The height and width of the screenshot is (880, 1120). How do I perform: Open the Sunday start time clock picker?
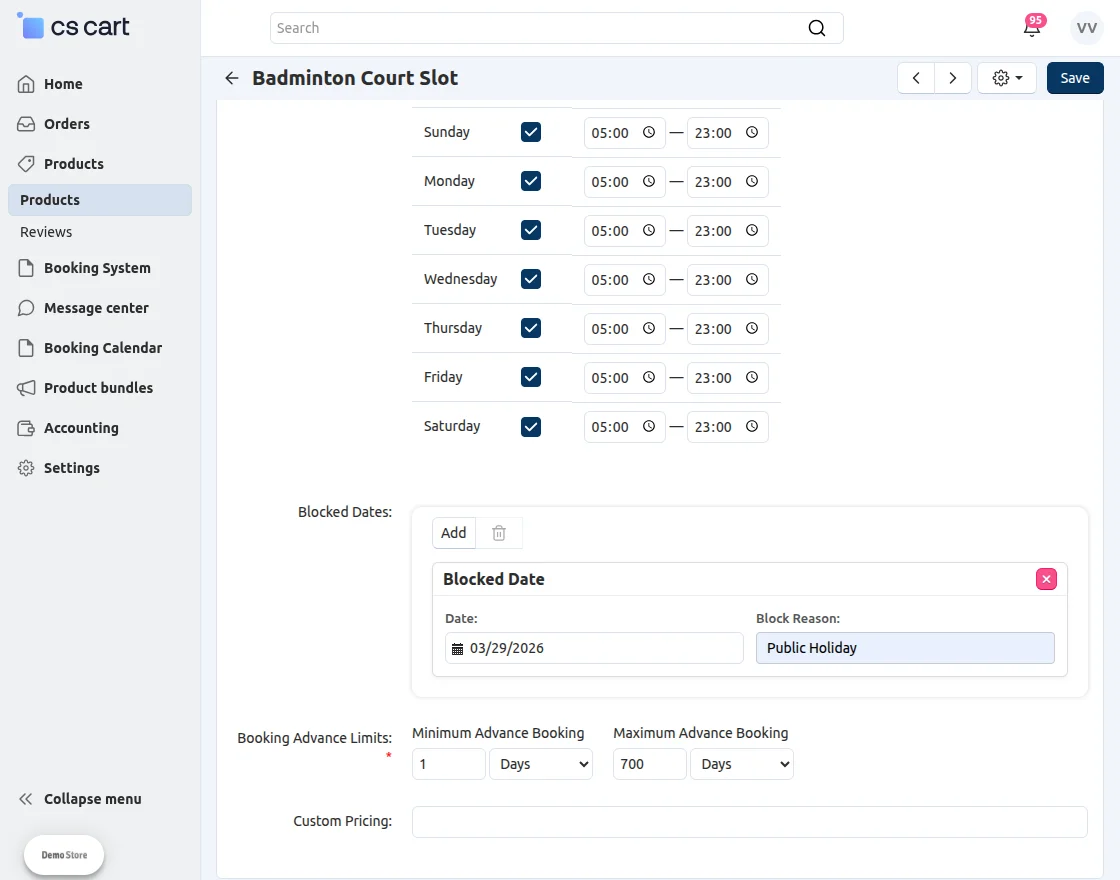(649, 133)
